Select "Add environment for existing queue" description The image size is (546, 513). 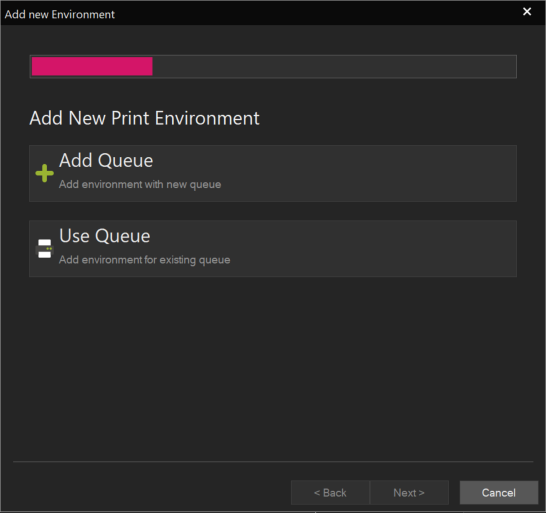pyautogui.click(x=145, y=260)
